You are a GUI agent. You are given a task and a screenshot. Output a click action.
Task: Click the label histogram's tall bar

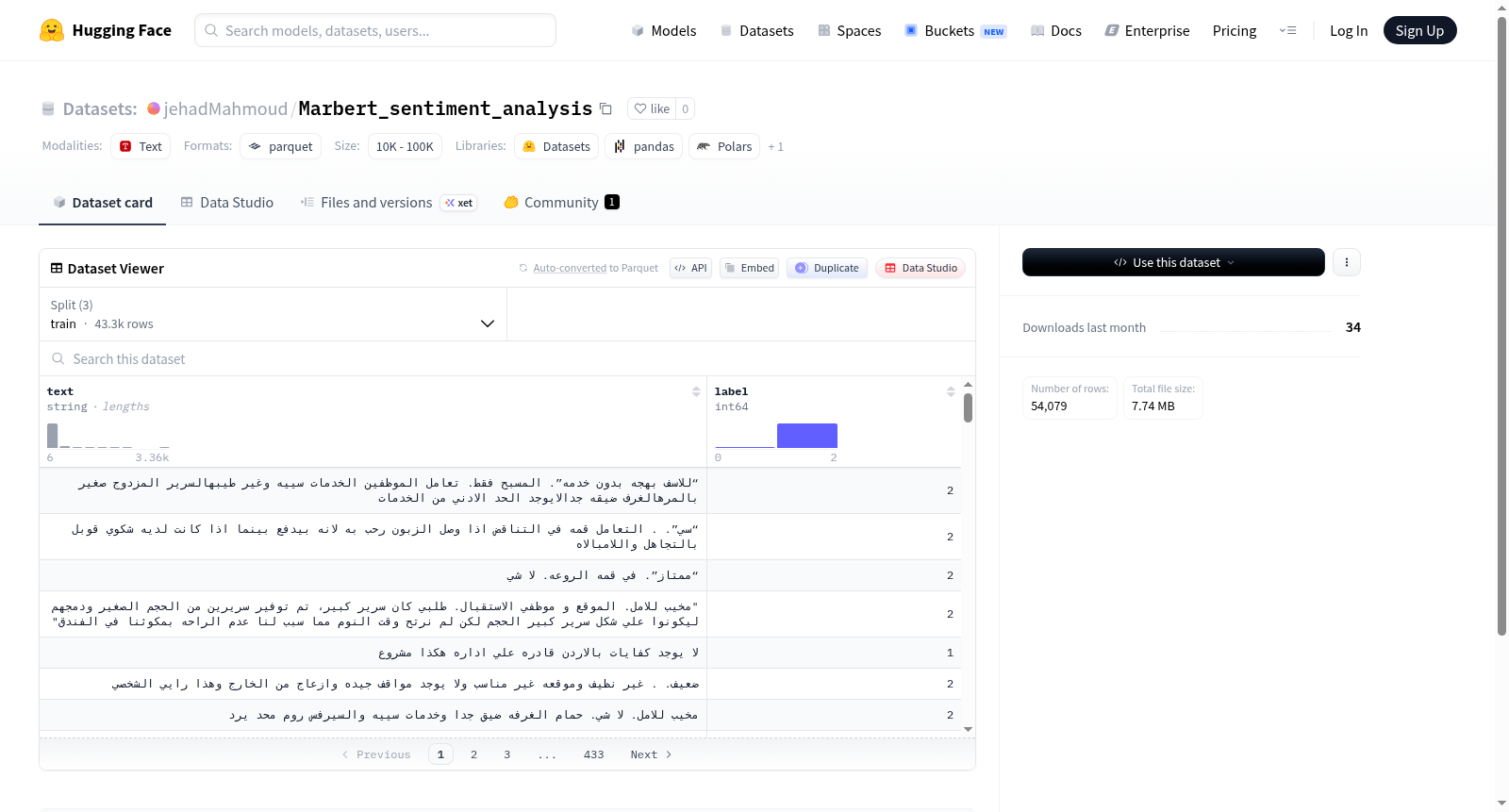pyautogui.click(x=807, y=436)
